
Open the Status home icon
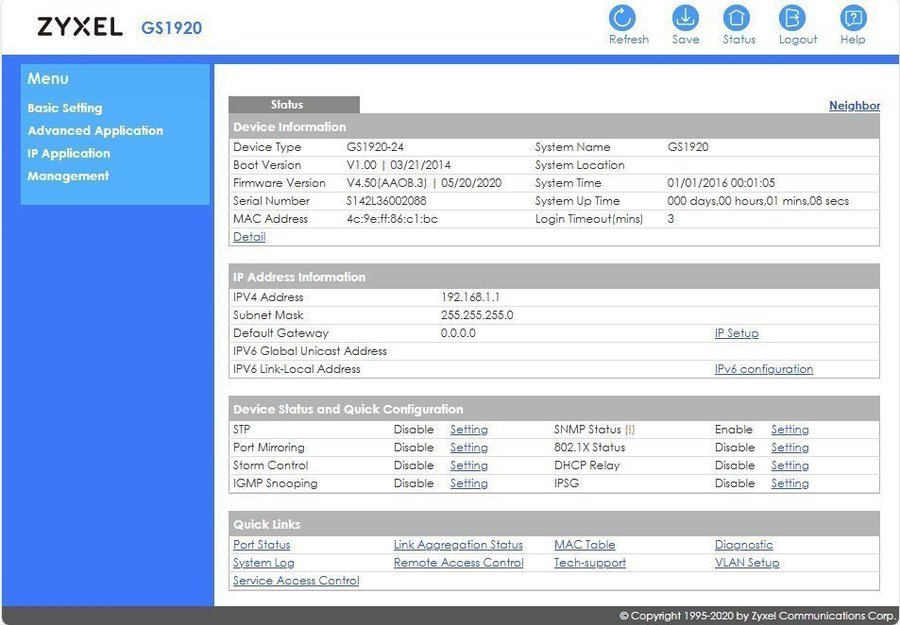(737, 18)
